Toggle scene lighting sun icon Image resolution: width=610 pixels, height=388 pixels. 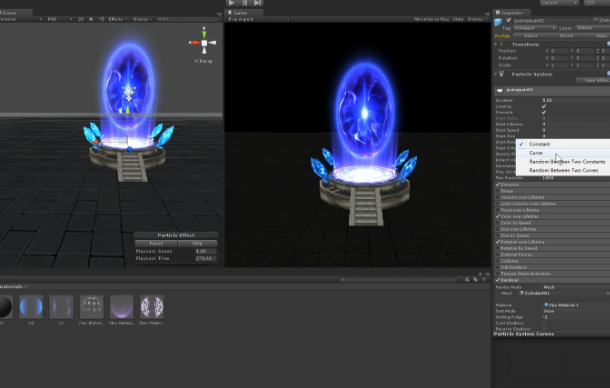pos(91,19)
